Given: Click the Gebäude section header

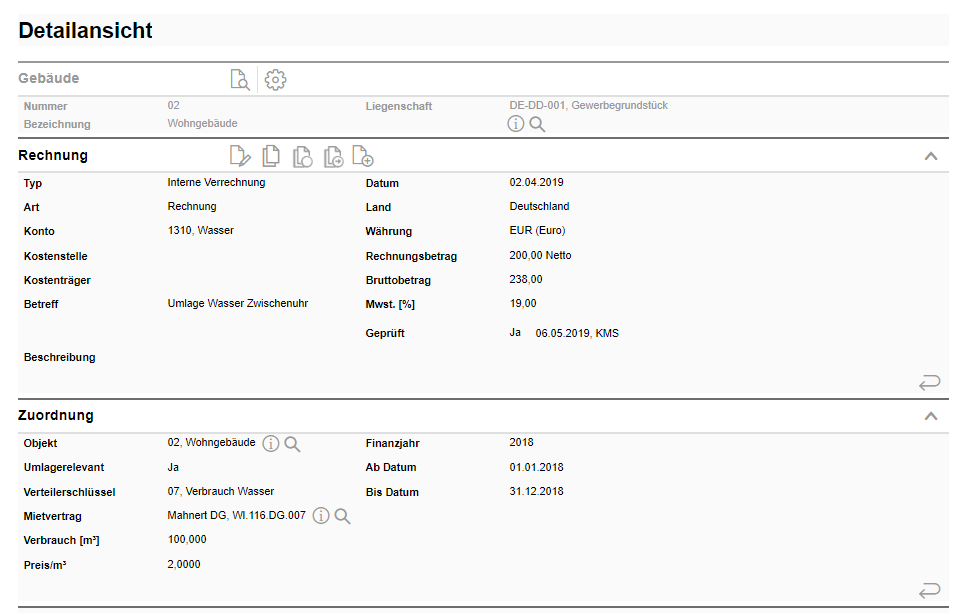Looking at the screenshot, I should 49,78.
